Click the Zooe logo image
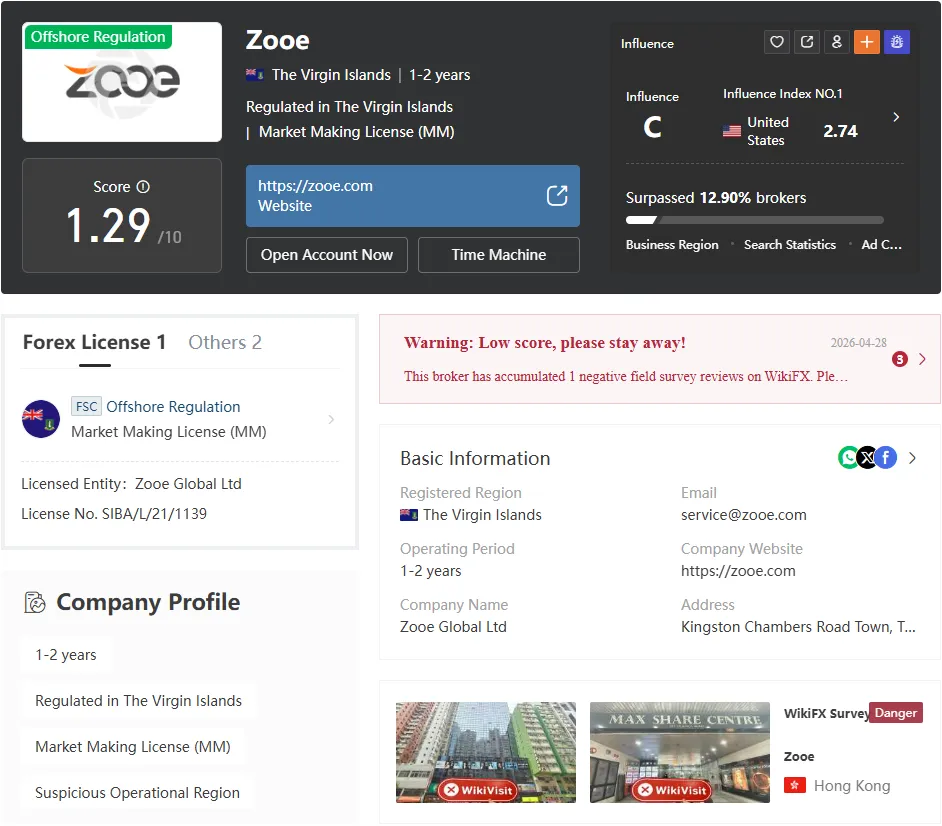This screenshot has width=942, height=826. coord(122,82)
